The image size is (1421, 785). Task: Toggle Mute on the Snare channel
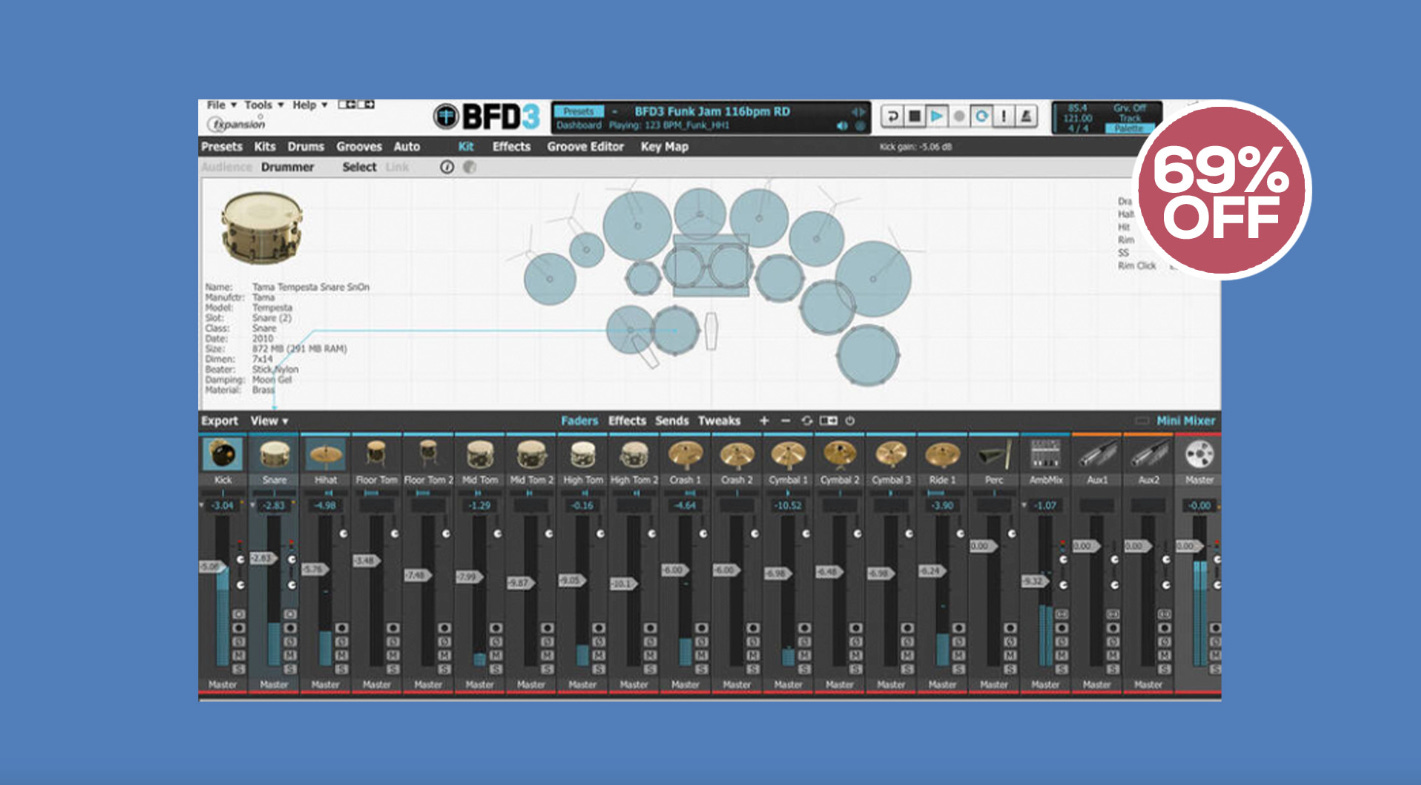tap(290, 655)
